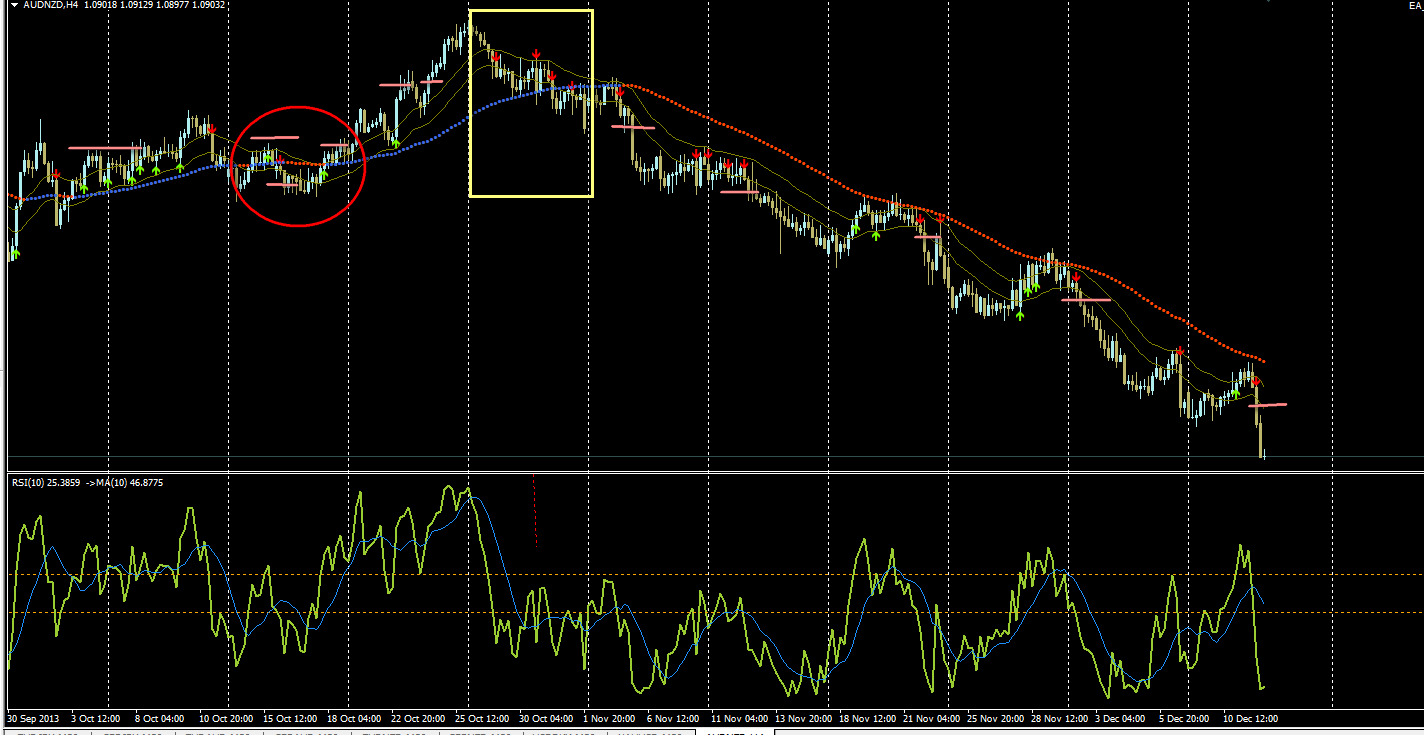Click the AUDNZD,H4 symbol label

pos(50,5)
